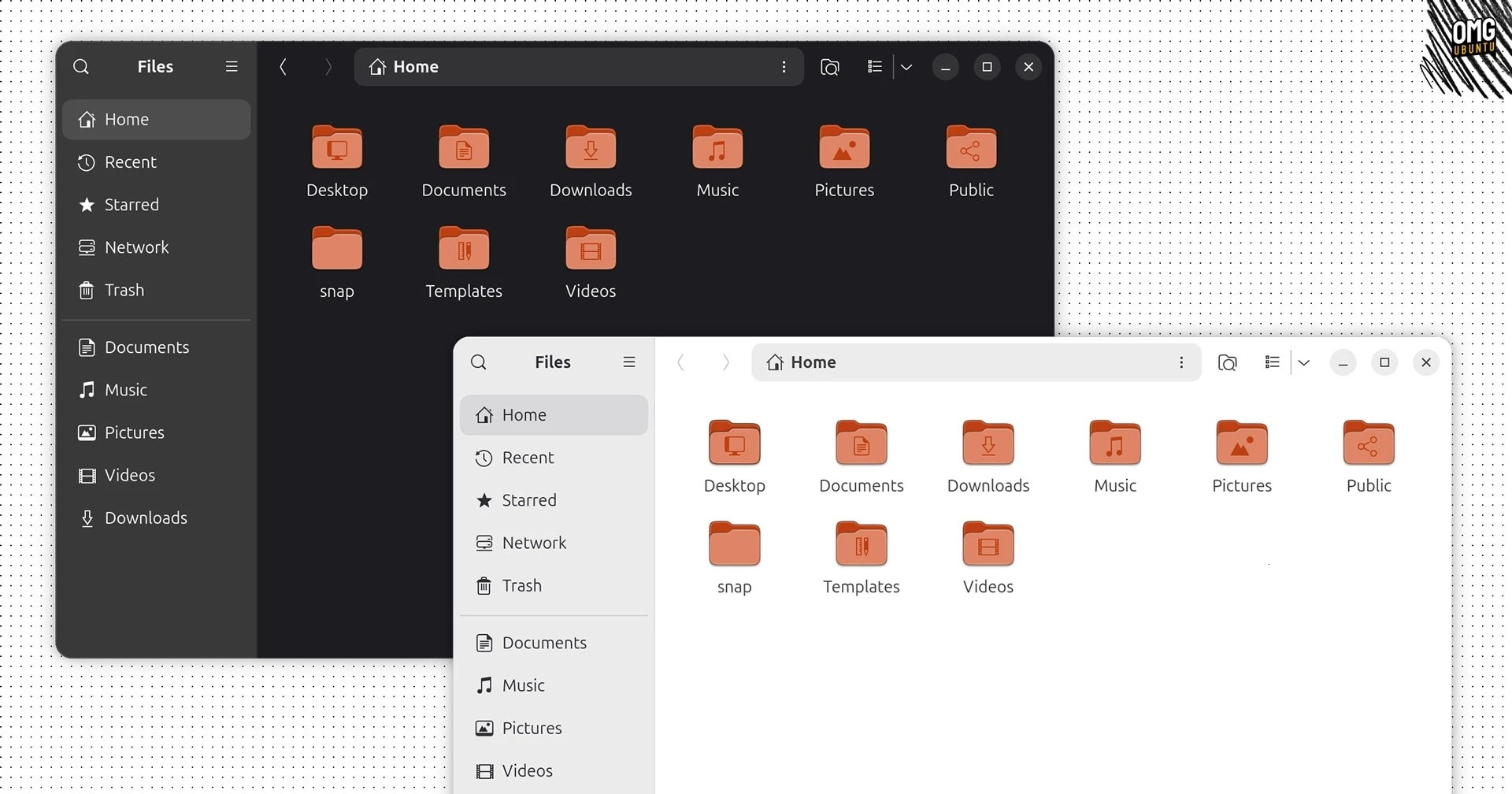Toggle list view in the light window
Image resolution: width=1512 pixels, height=794 pixels.
tap(1272, 362)
